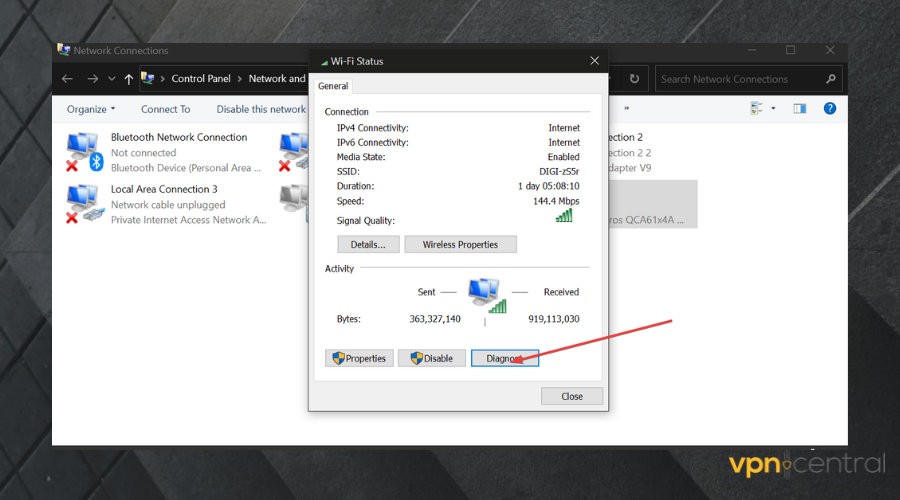Viewport: 900px width, 500px height.
Task: Open the Help question mark icon
Action: tap(829, 109)
